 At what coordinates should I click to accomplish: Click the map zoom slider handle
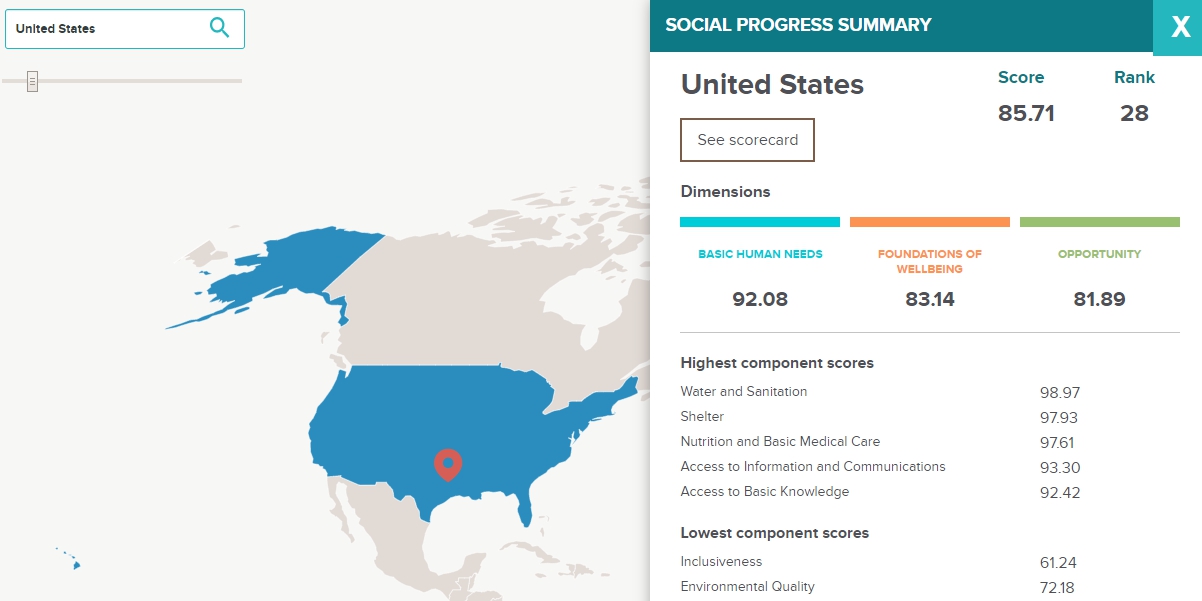(32, 82)
